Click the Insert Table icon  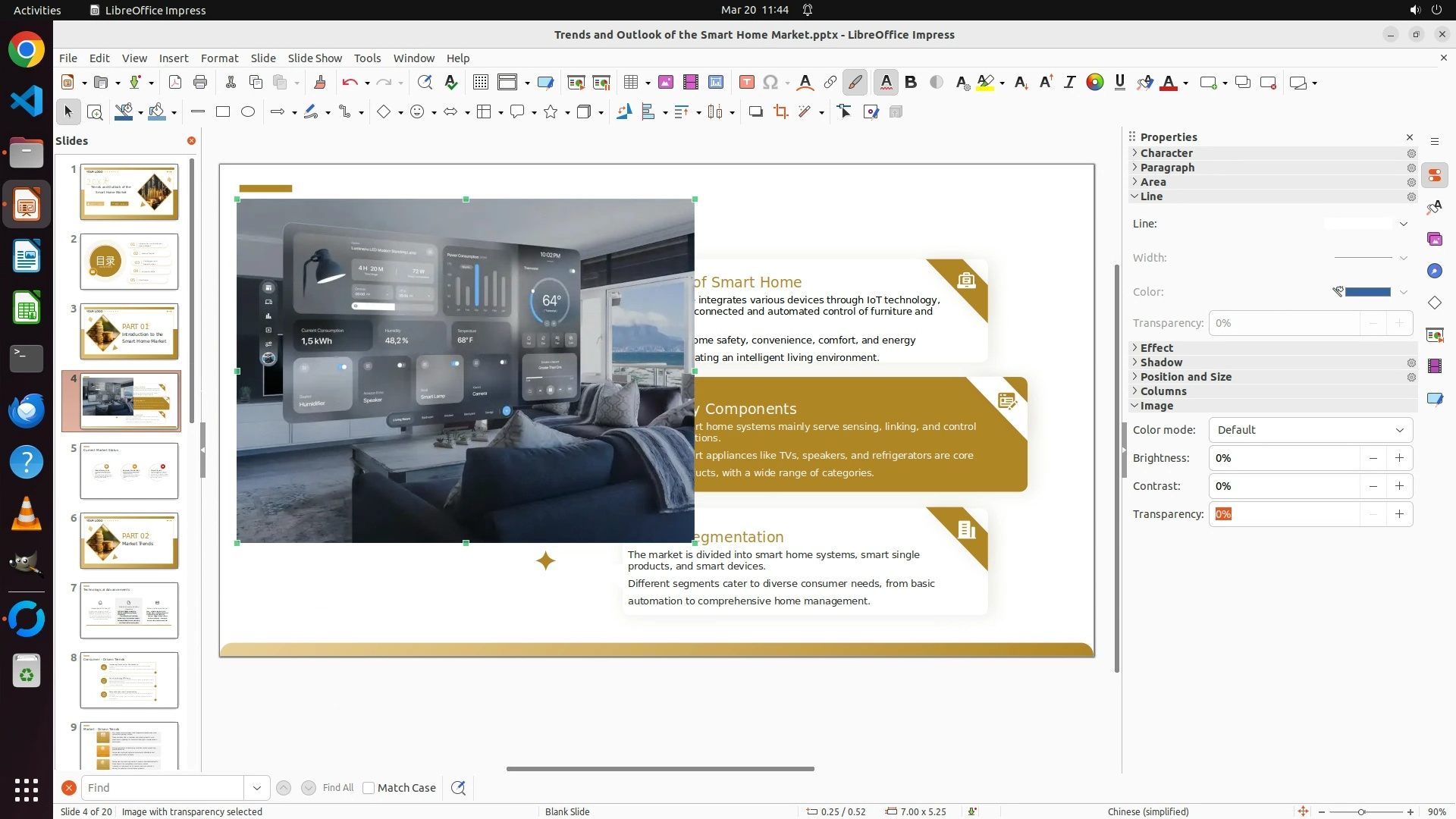(630, 83)
